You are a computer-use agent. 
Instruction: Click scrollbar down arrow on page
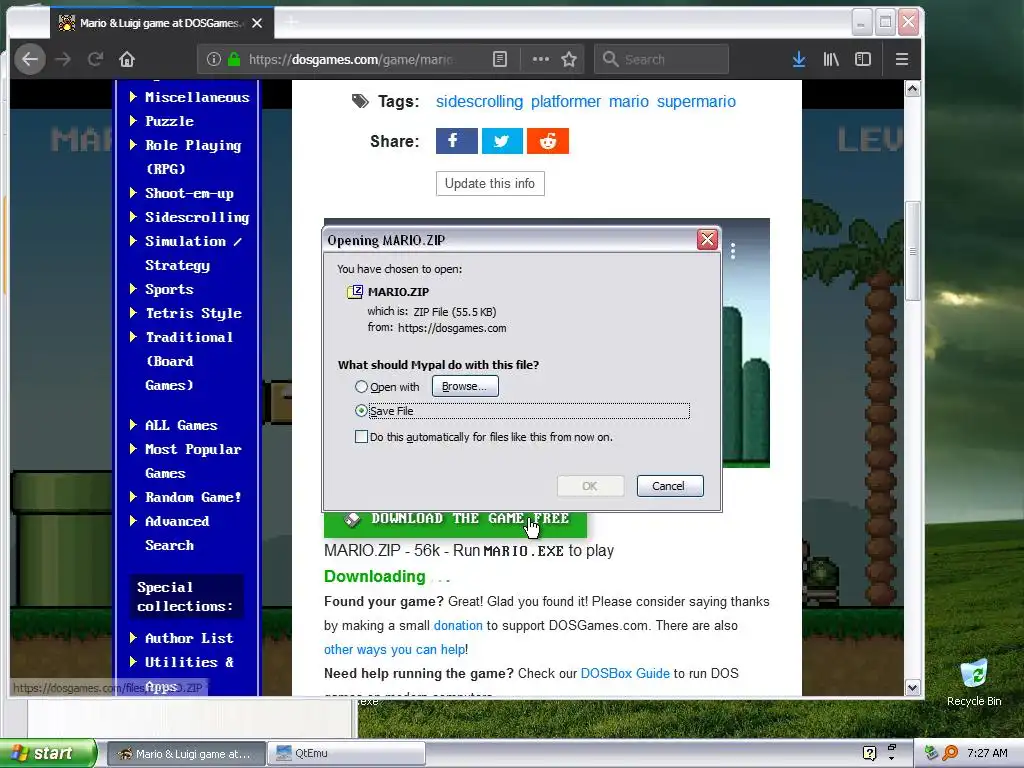(x=912, y=688)
